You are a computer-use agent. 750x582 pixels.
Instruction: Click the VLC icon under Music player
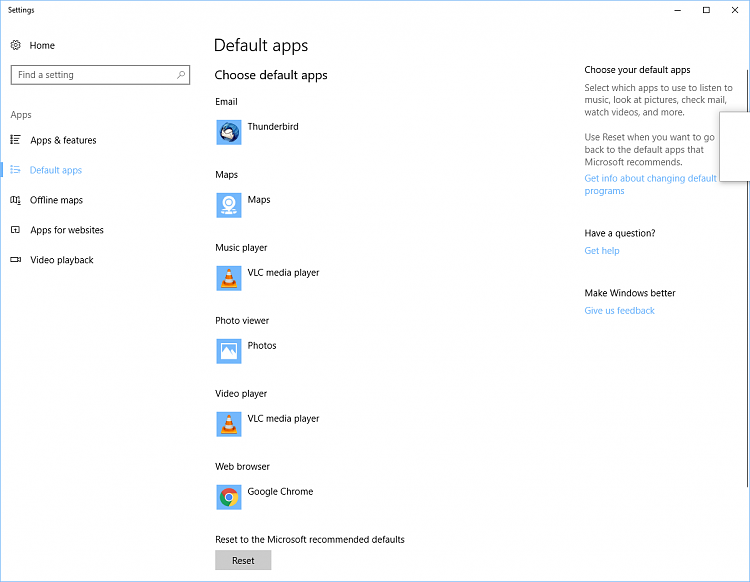click(229, 278)
